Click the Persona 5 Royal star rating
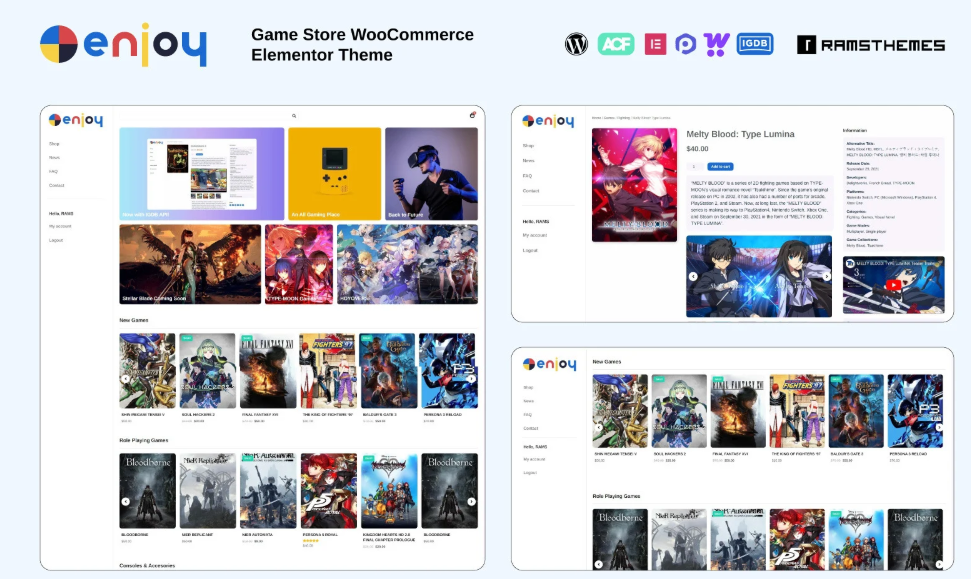This screenshot has height=579, width=971. click(310, 541)
